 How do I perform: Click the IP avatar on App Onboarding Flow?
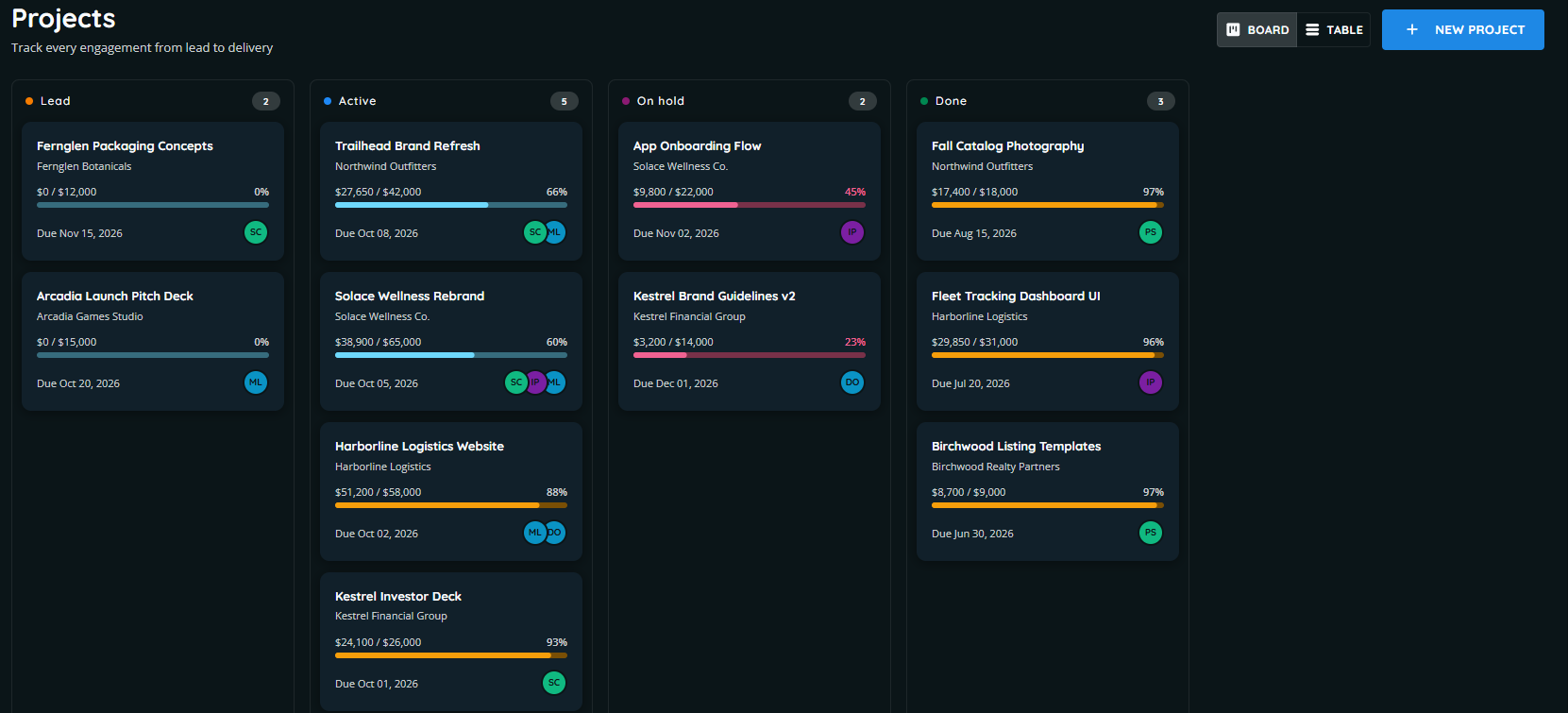[x=852, y=232]
